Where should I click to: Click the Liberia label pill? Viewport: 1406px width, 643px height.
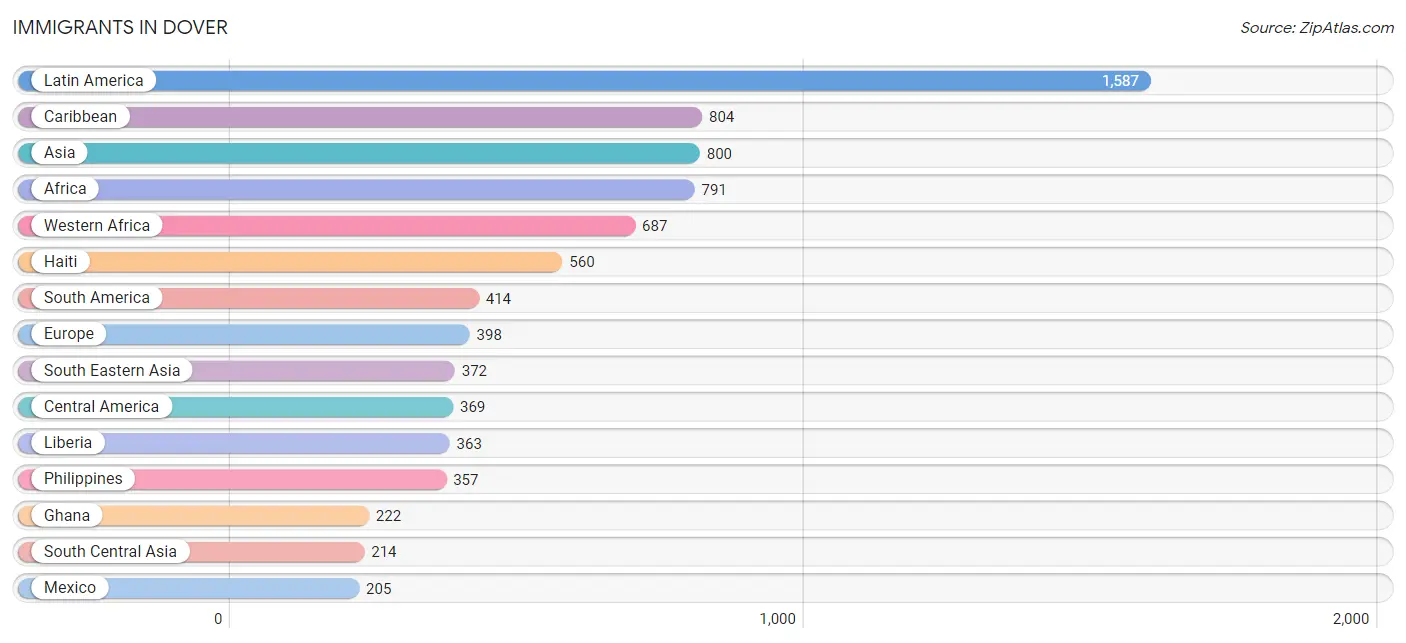point(68,443)
